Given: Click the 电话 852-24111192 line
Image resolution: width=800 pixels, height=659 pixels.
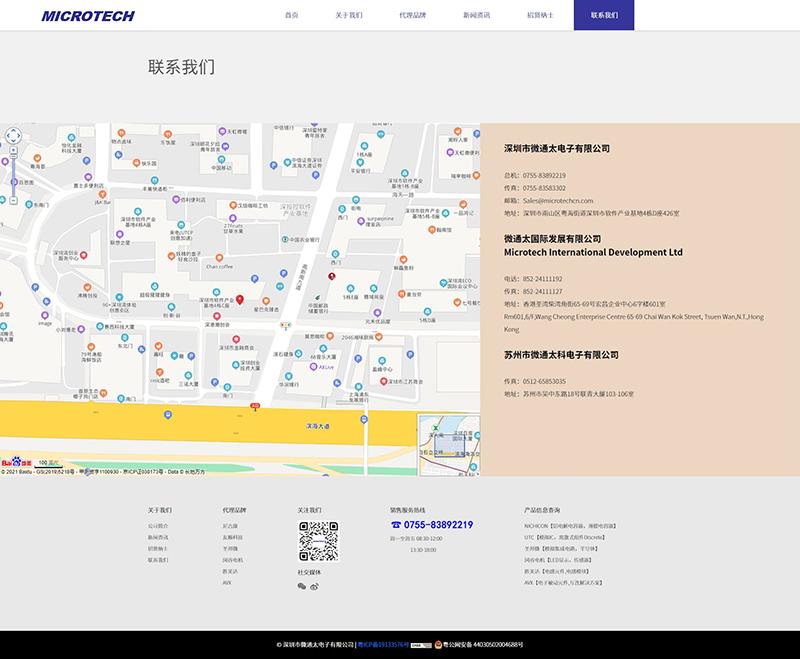Looking at the screenshot, I should coord(533,279).
